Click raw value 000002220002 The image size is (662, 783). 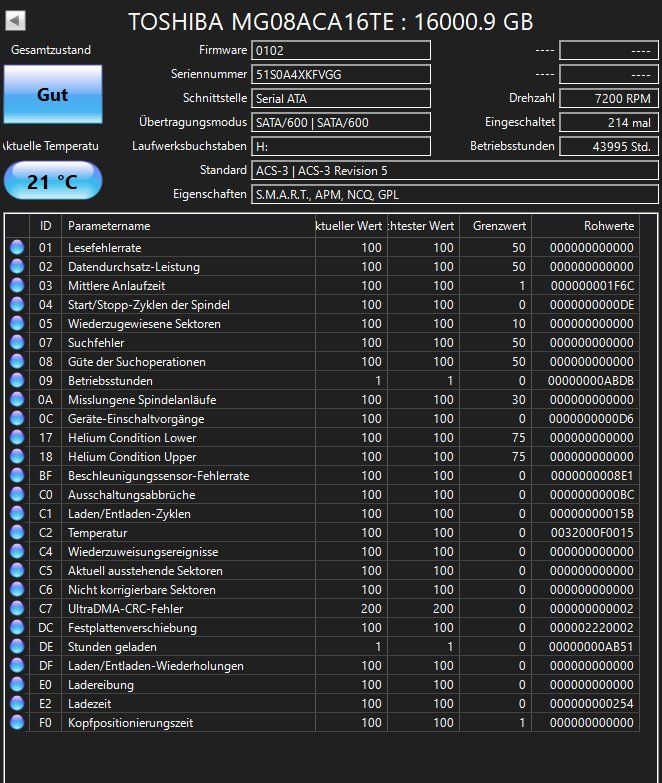coord(592,628)
